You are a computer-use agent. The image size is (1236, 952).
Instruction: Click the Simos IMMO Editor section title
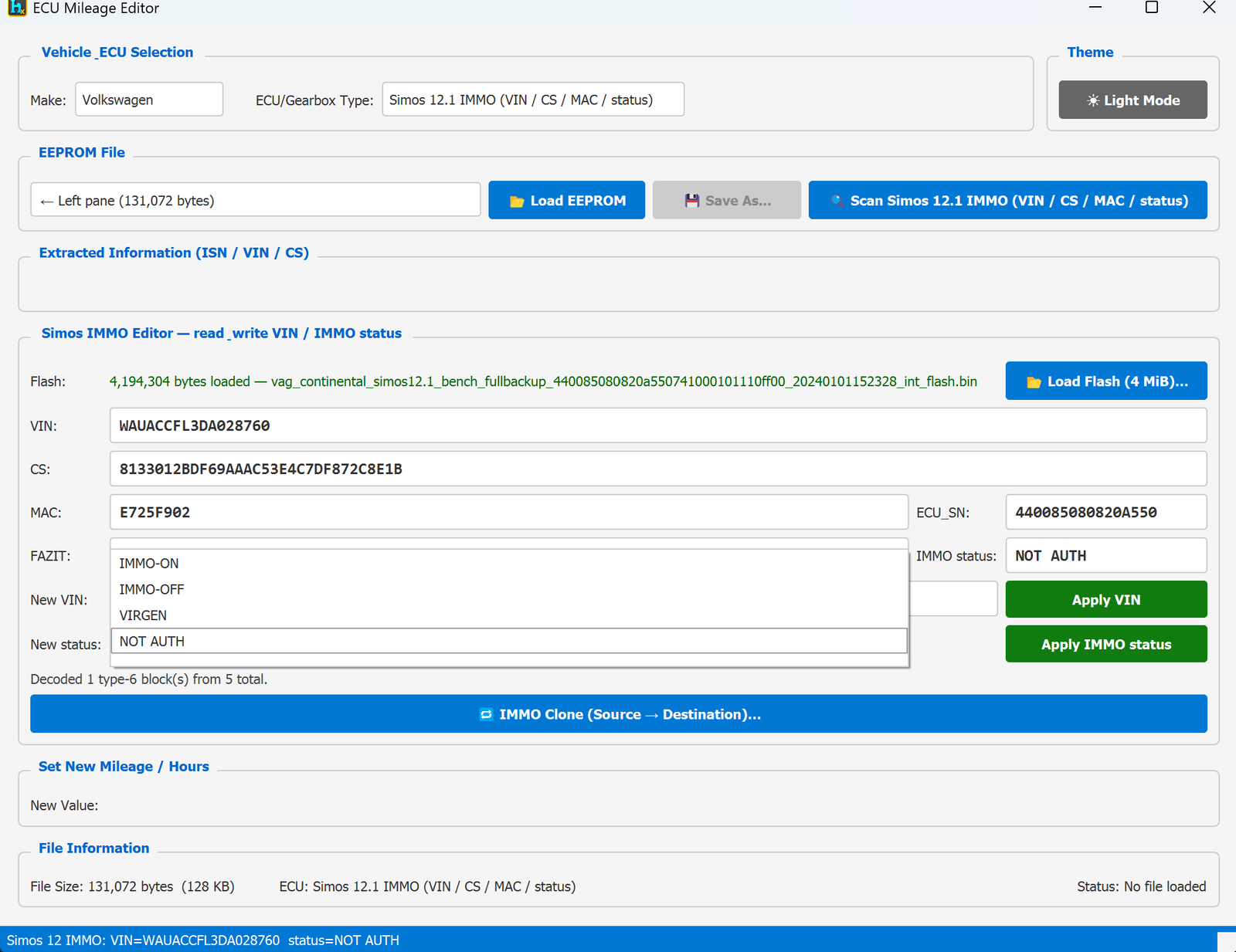coord(222,333)
